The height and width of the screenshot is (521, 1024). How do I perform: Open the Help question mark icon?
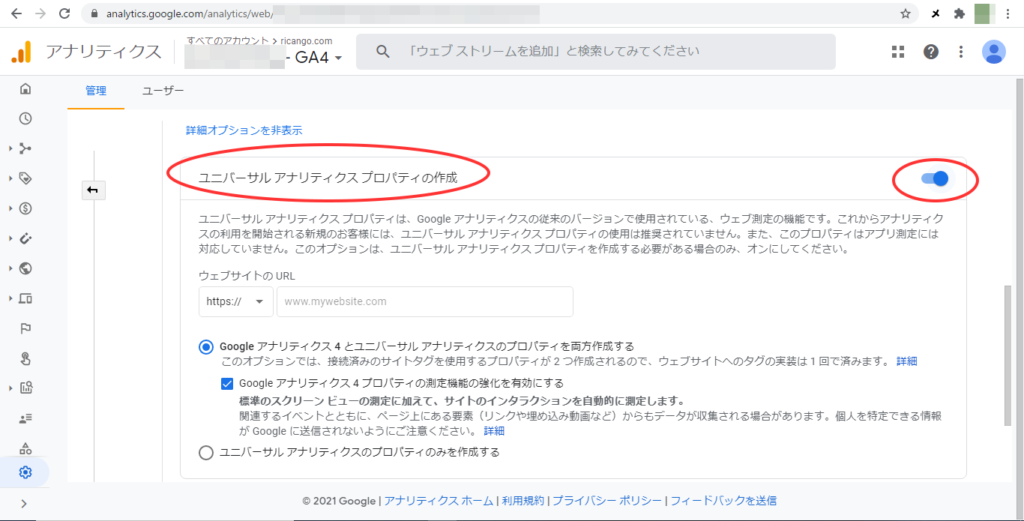[x=931, y=52]
